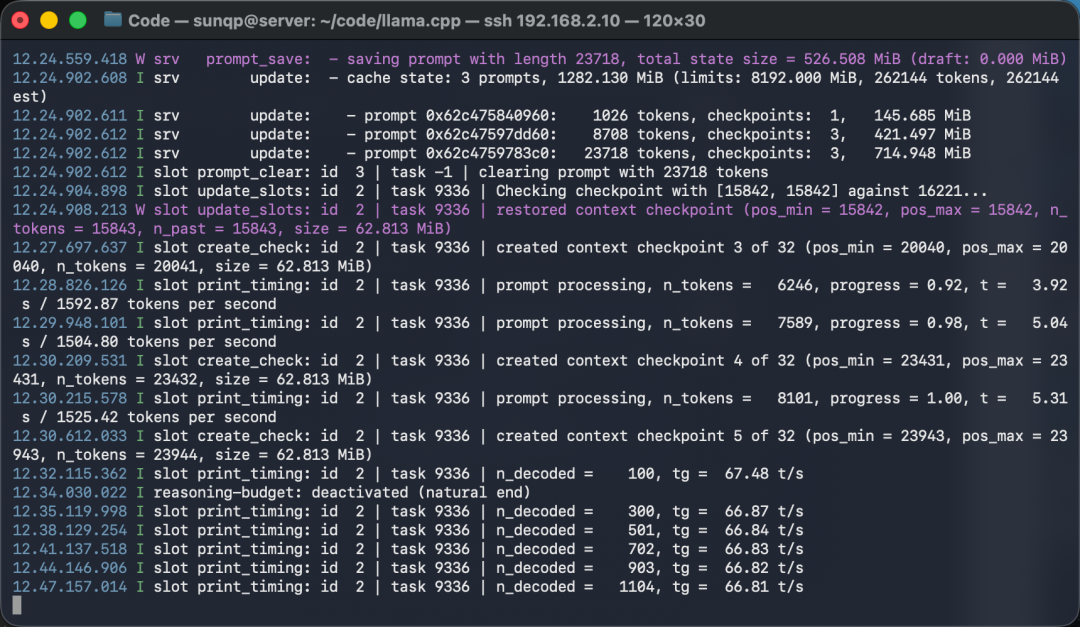Click the blue folder icon in title bar
Viewport: 1080px width, 627px height.
click(x=112, y=20)
